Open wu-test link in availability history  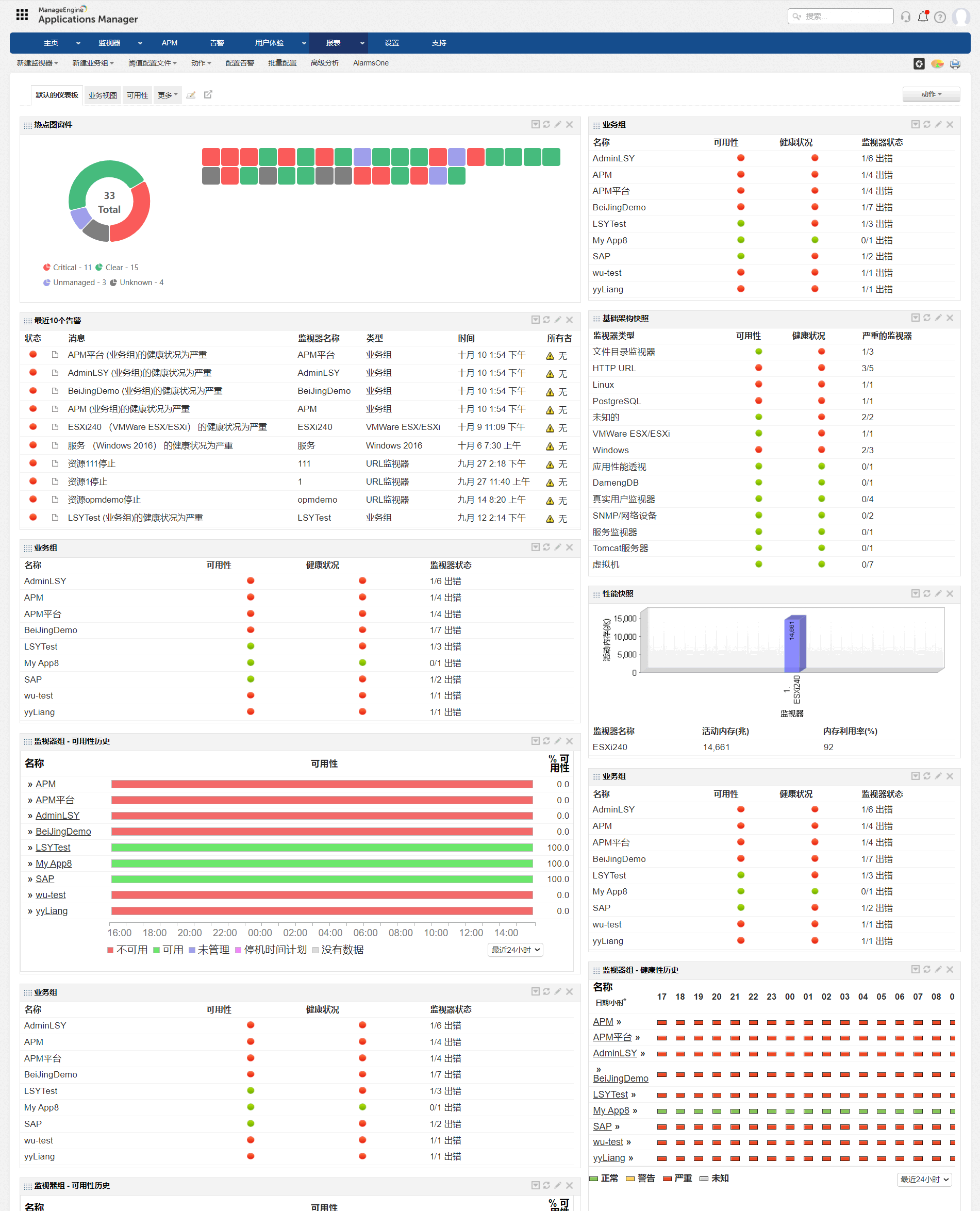pos(51,895)
